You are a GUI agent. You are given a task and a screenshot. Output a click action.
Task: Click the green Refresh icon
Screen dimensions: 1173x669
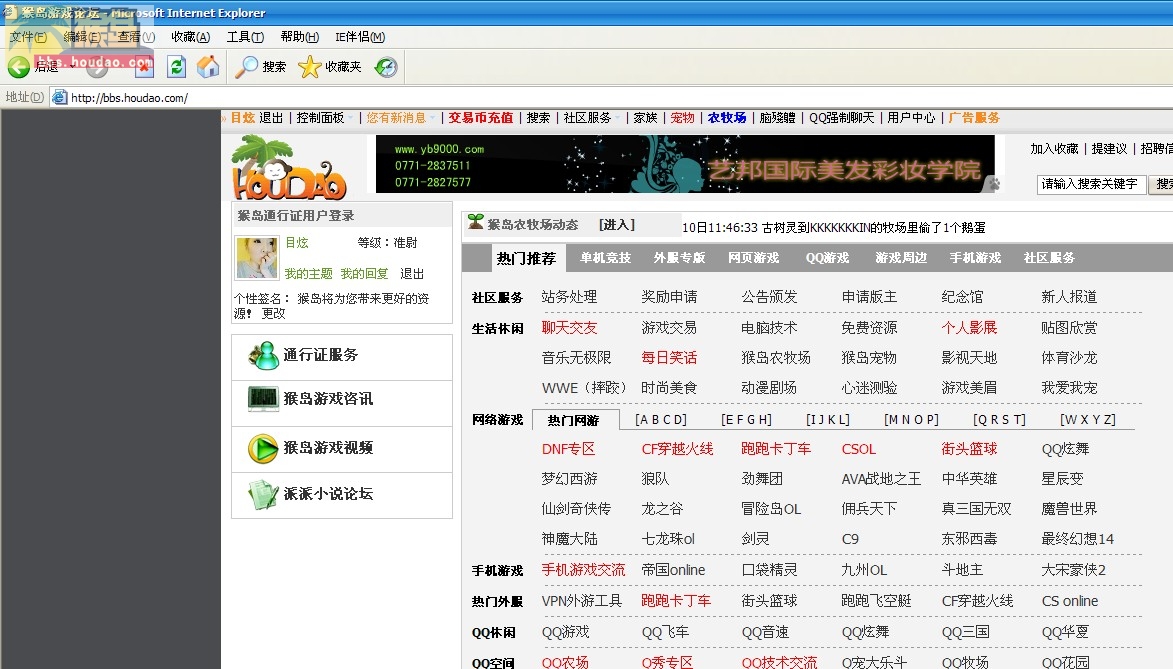pyautogui.click(x=176, y=67)
